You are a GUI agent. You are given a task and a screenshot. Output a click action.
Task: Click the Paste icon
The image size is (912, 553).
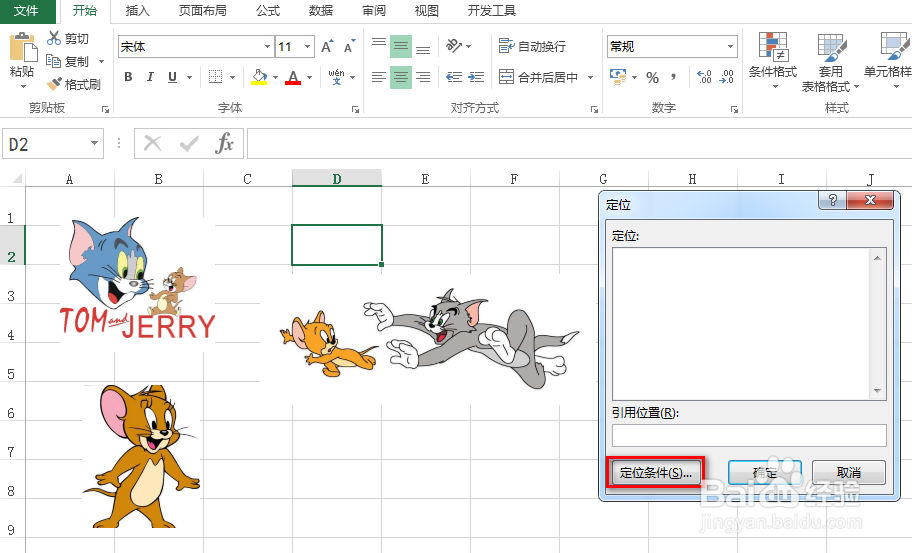[x=22, y=47]
